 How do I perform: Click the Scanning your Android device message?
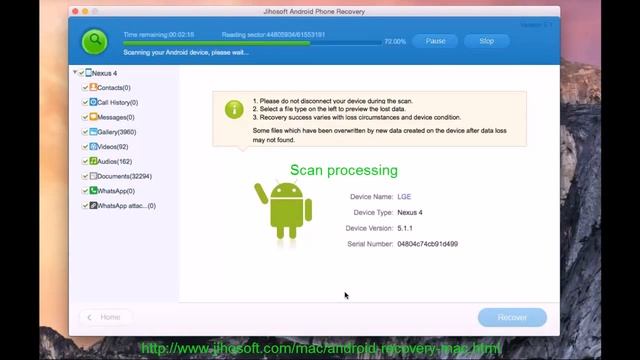tap(186, 52)
